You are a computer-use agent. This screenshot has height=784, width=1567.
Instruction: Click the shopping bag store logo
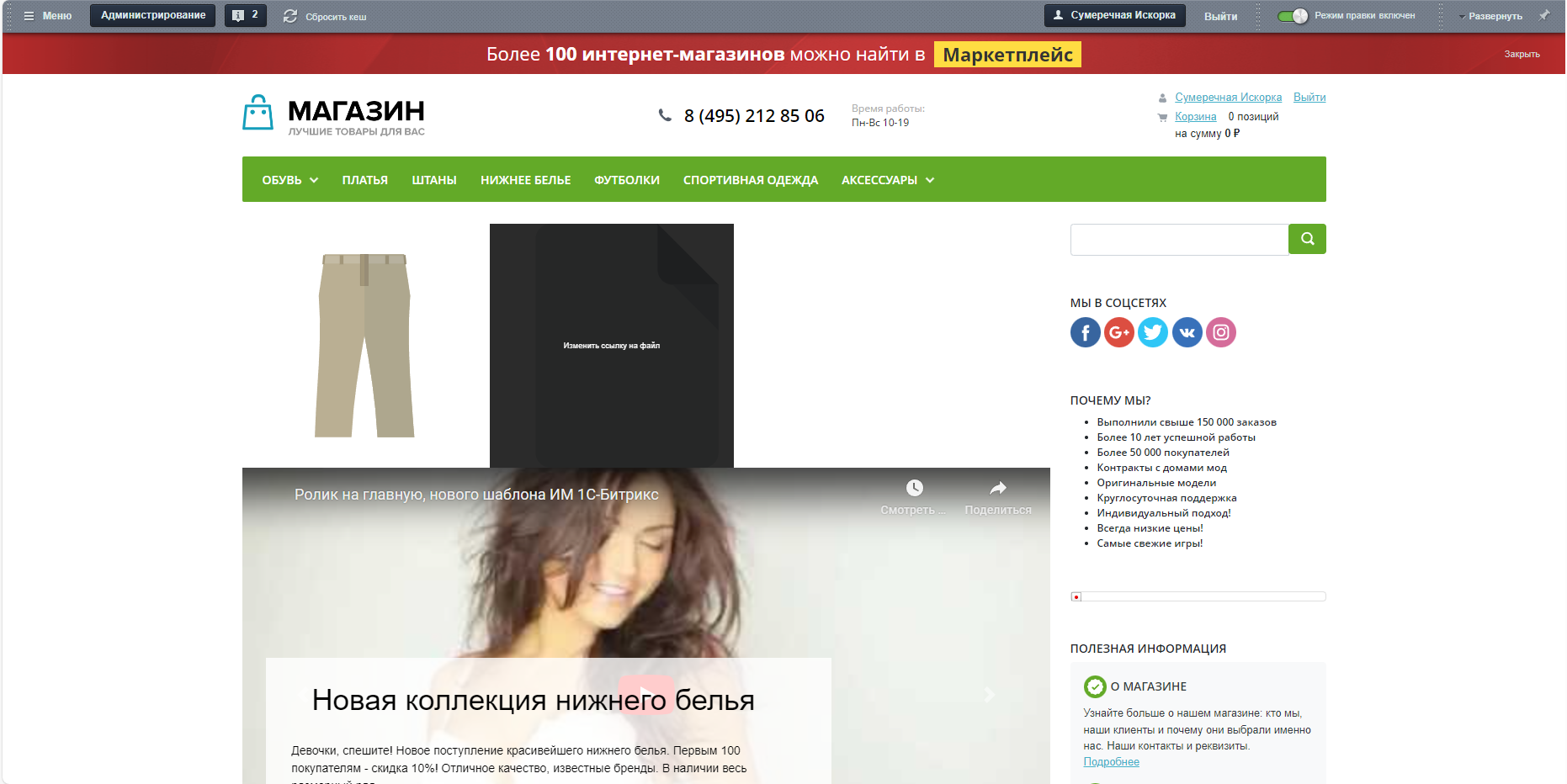[258, 113]
